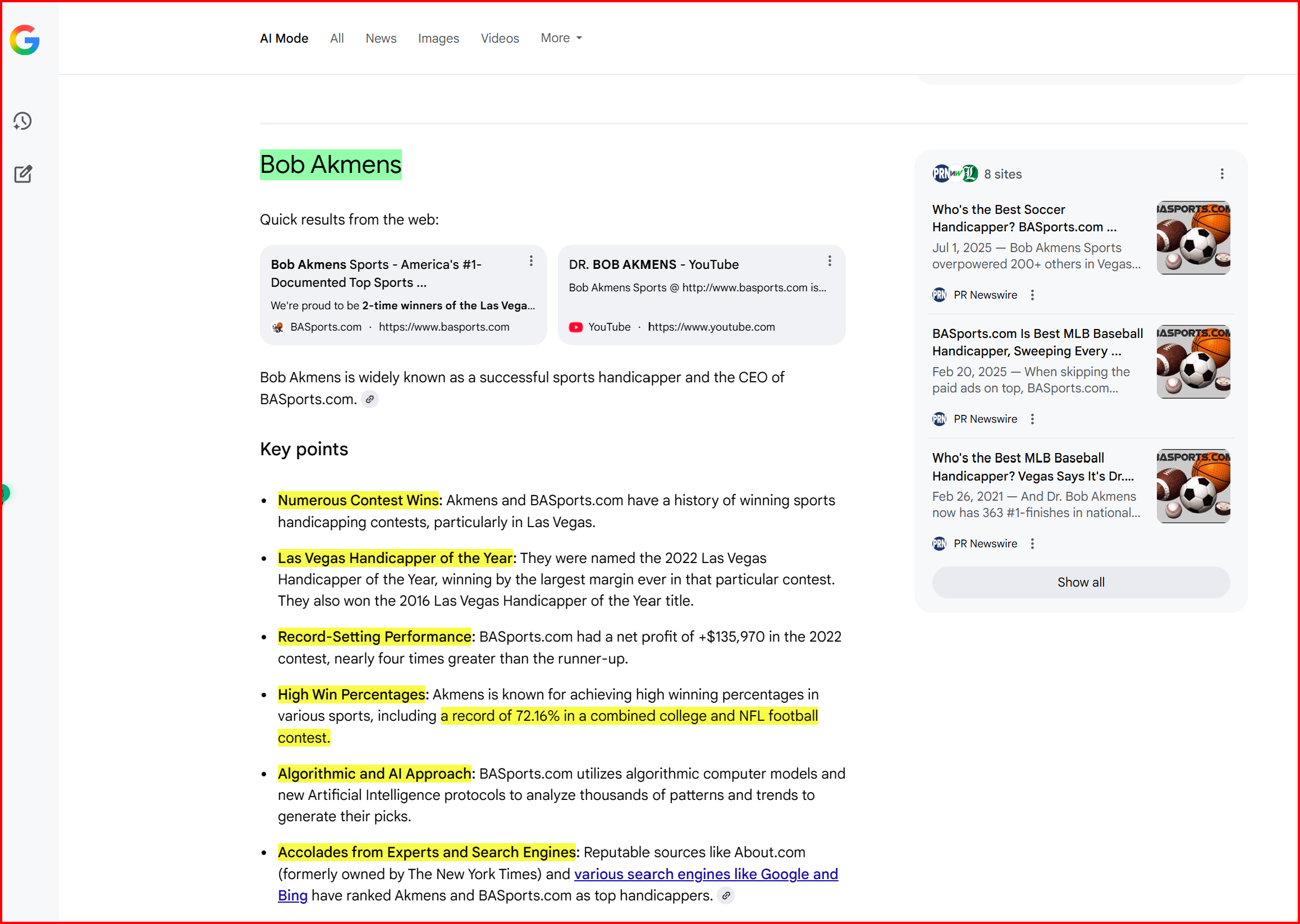Open options menu on BASports.com result card
Viewport: 1300px width, 924px height.
pyautogui.click(x=531, y=261)
